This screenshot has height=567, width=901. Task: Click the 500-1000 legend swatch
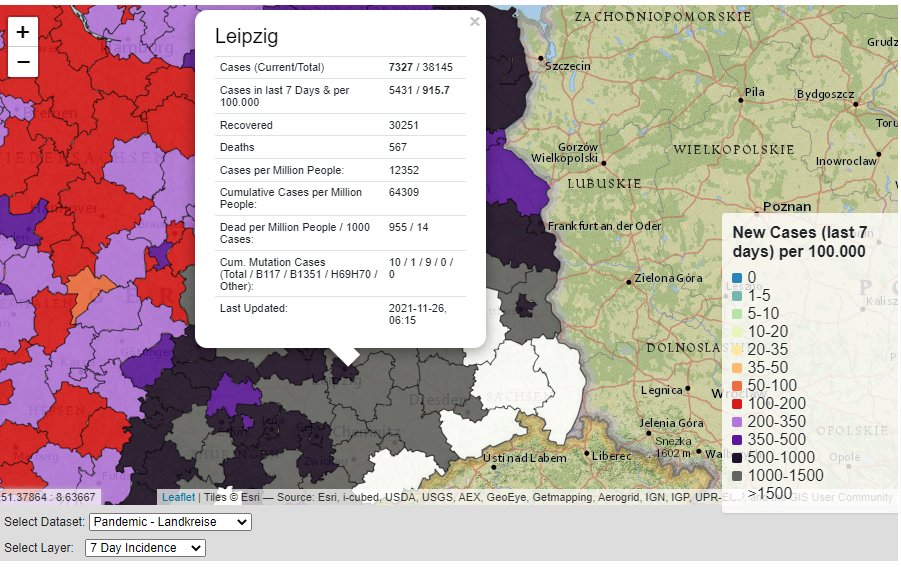pyautogui.click(x=737, y=458)
